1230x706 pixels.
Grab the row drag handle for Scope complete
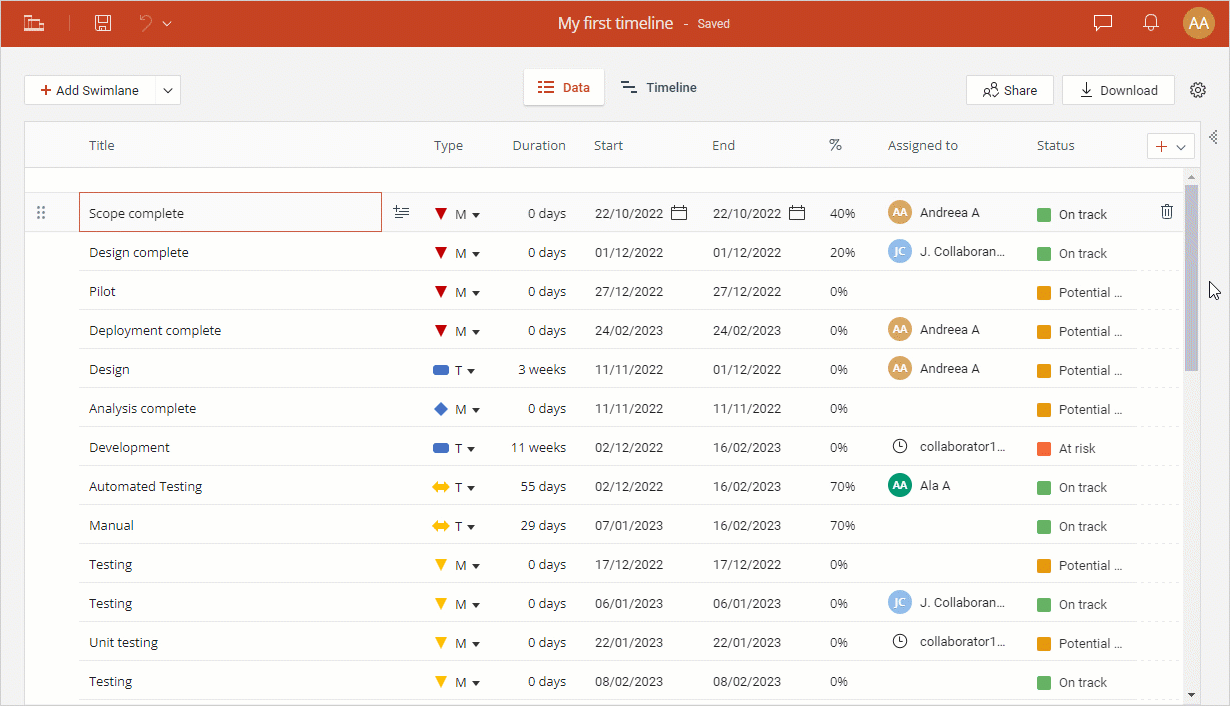pos(41,212)
